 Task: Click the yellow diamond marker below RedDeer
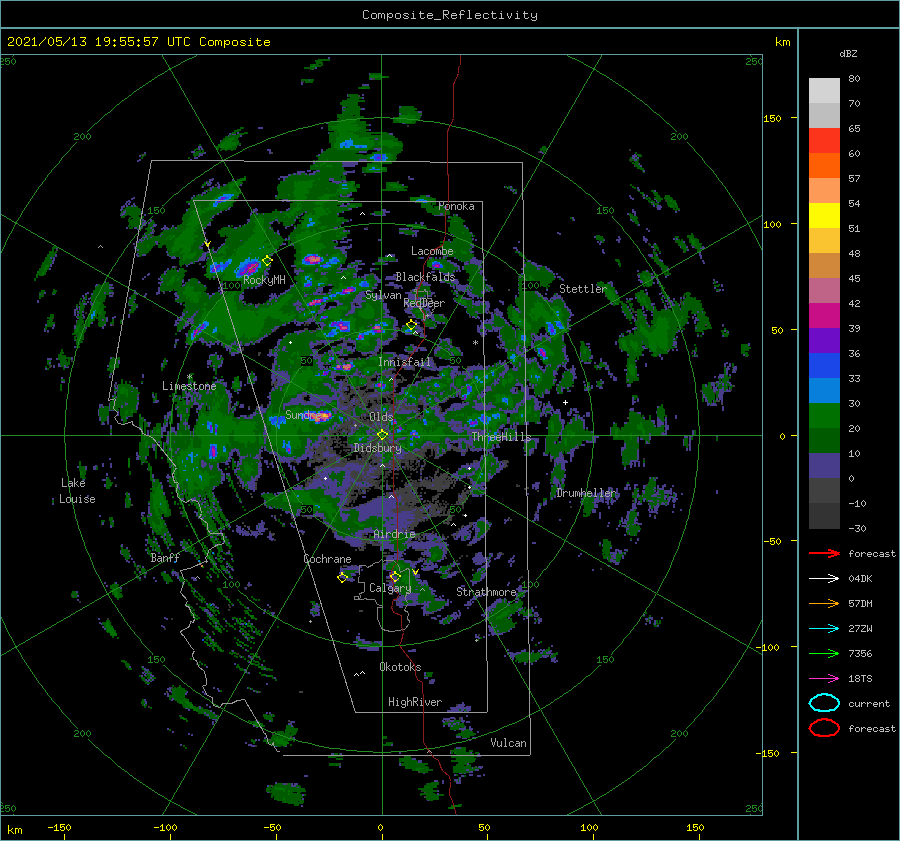411,325
